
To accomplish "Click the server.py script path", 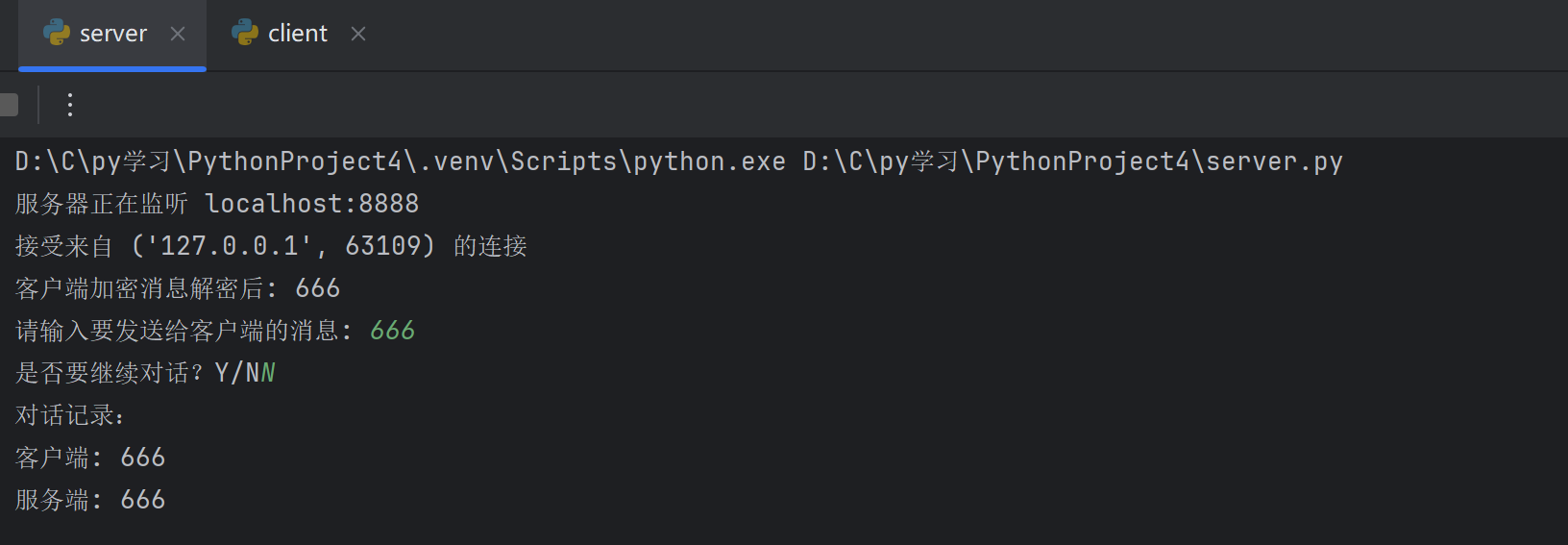I will click(x=1072, y=161).
